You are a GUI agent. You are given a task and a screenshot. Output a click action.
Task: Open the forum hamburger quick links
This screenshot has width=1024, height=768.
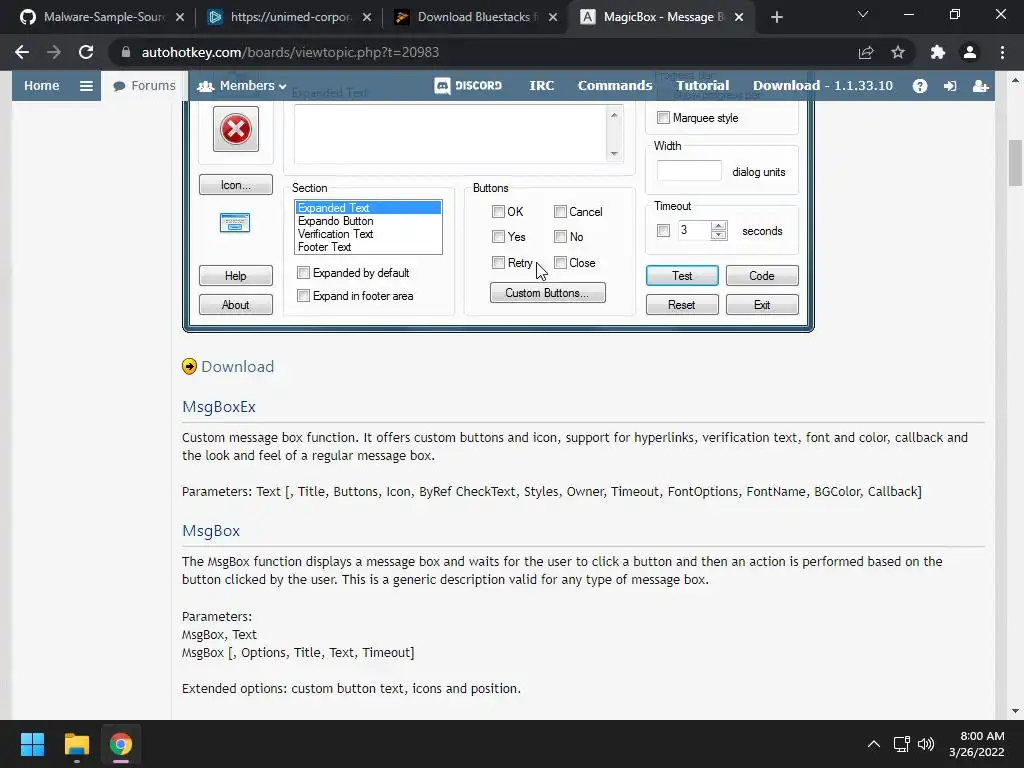pos(86,86)
